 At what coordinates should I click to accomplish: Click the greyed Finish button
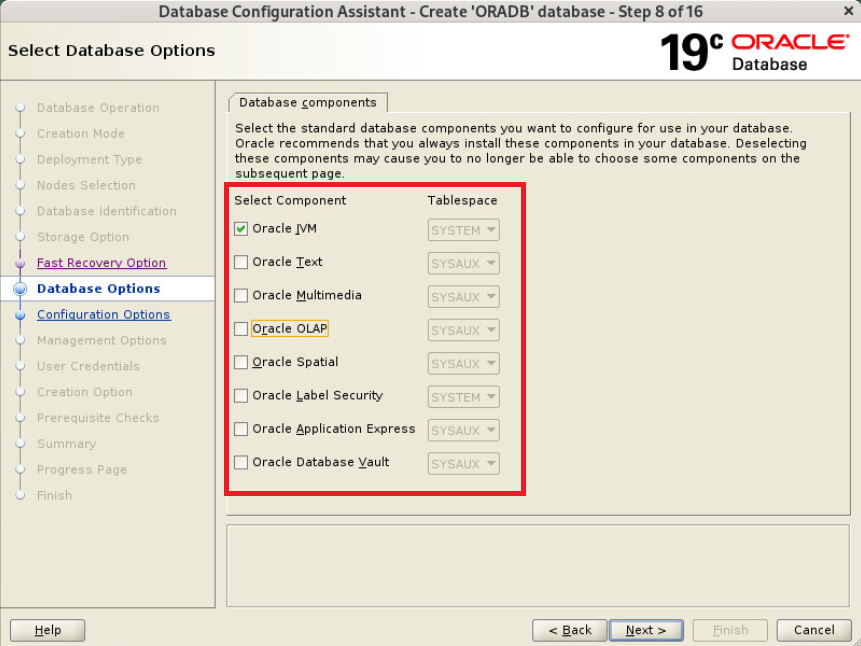pos(730,630)
